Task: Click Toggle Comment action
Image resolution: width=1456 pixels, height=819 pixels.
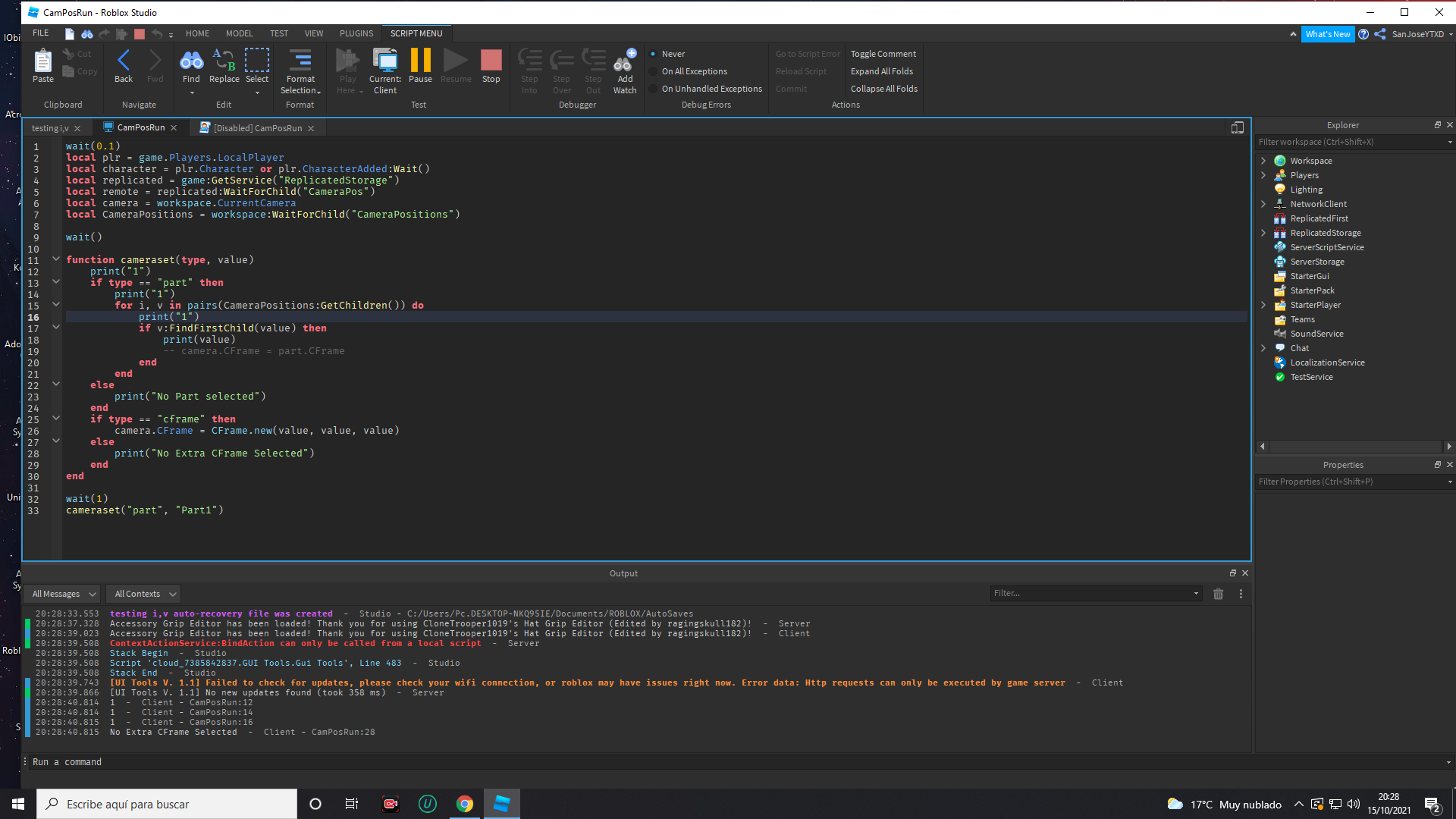Action: (x=883, y=54)
